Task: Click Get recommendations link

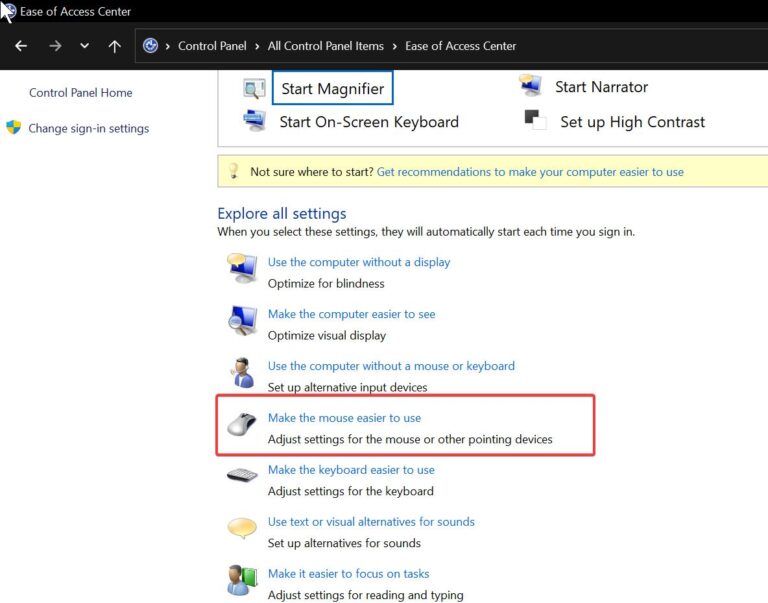Action: click(x=530, y=172)
